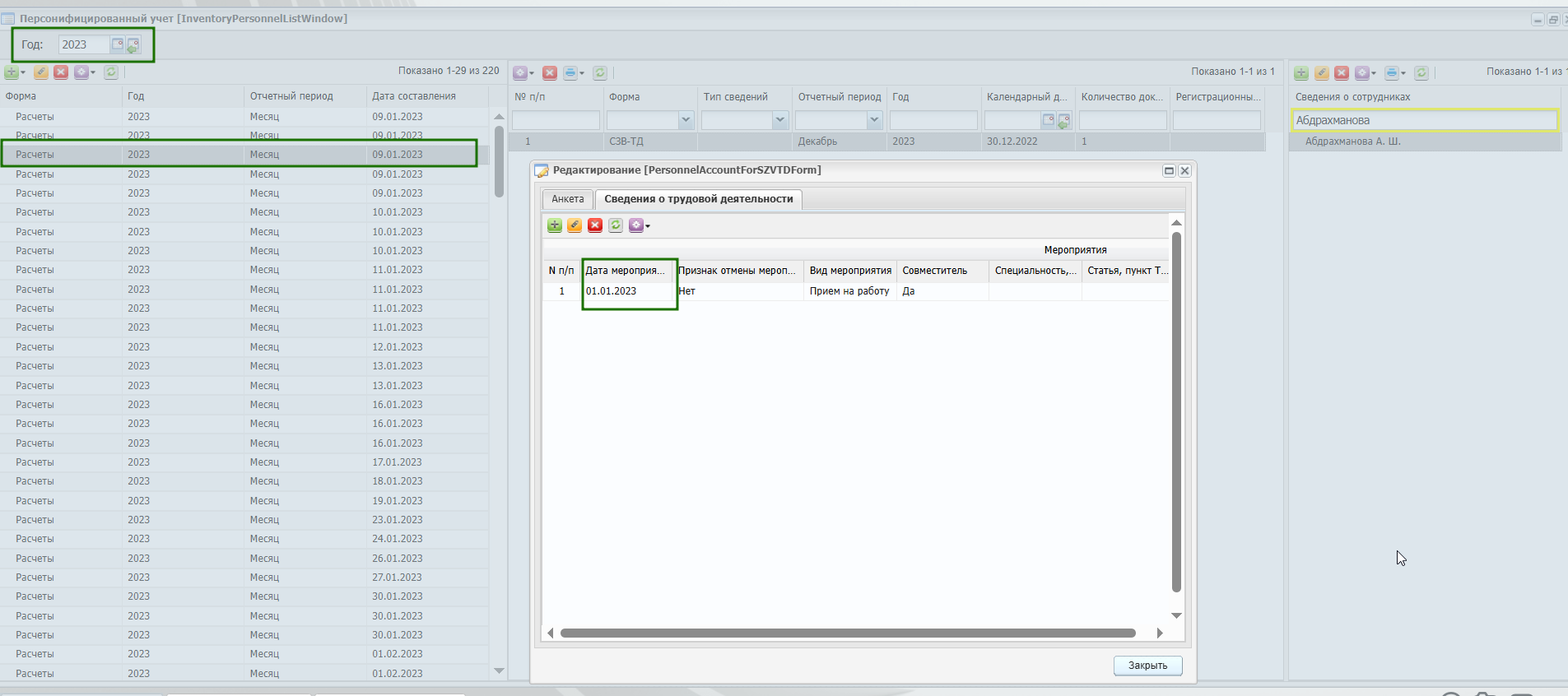Viewport: 1568px width, 696px height.
Task: Delete the record using the middle panel's red X icon
Action: pos(550,73)
